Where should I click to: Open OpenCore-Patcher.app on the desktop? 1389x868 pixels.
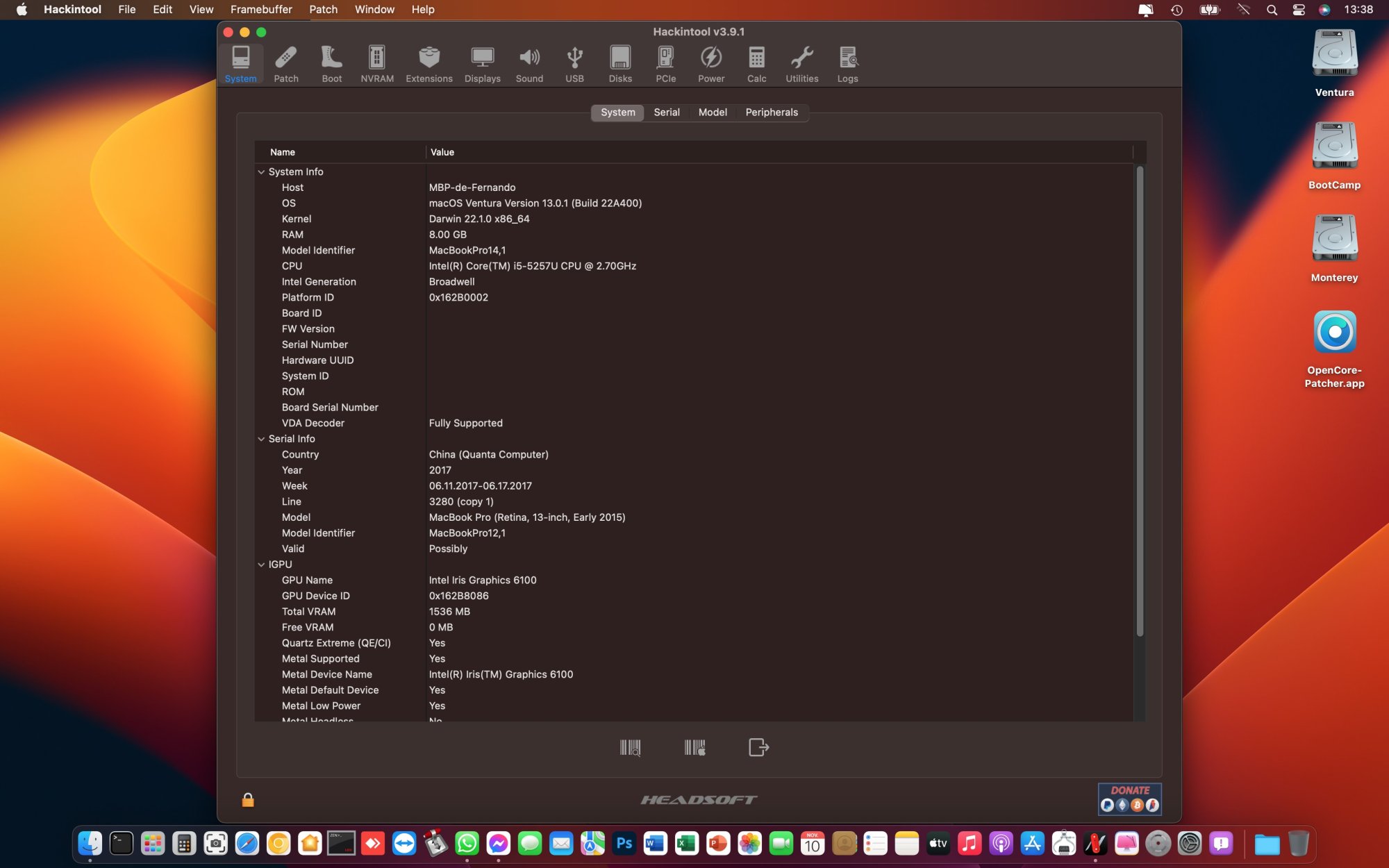point(1334,332)
